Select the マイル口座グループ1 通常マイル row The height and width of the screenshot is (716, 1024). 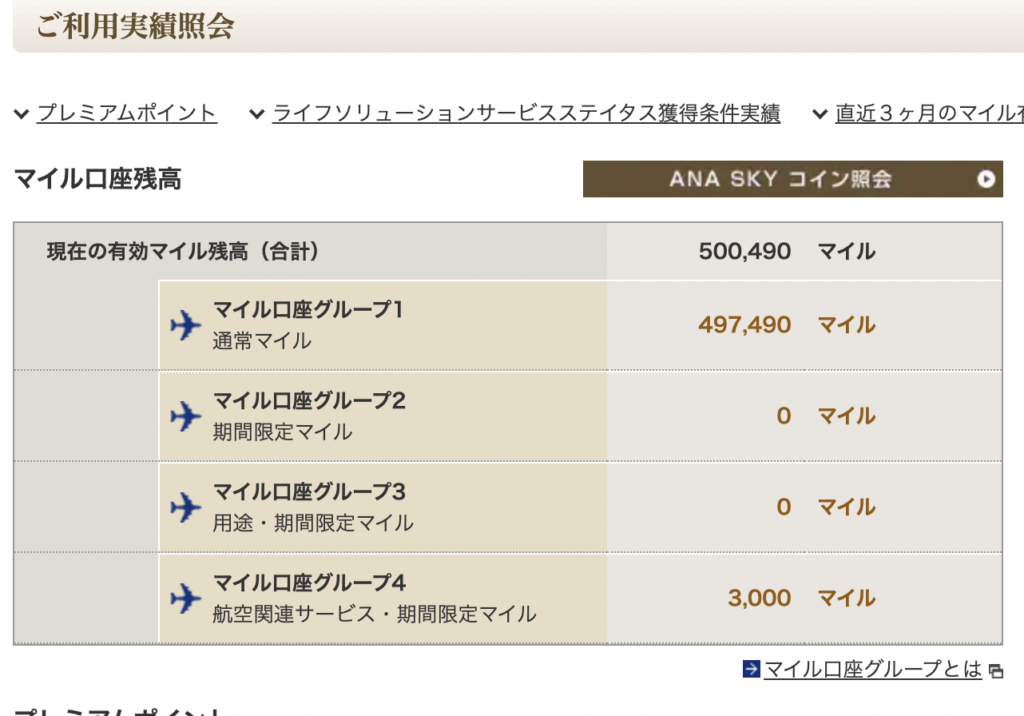click(x=580, y=325)
